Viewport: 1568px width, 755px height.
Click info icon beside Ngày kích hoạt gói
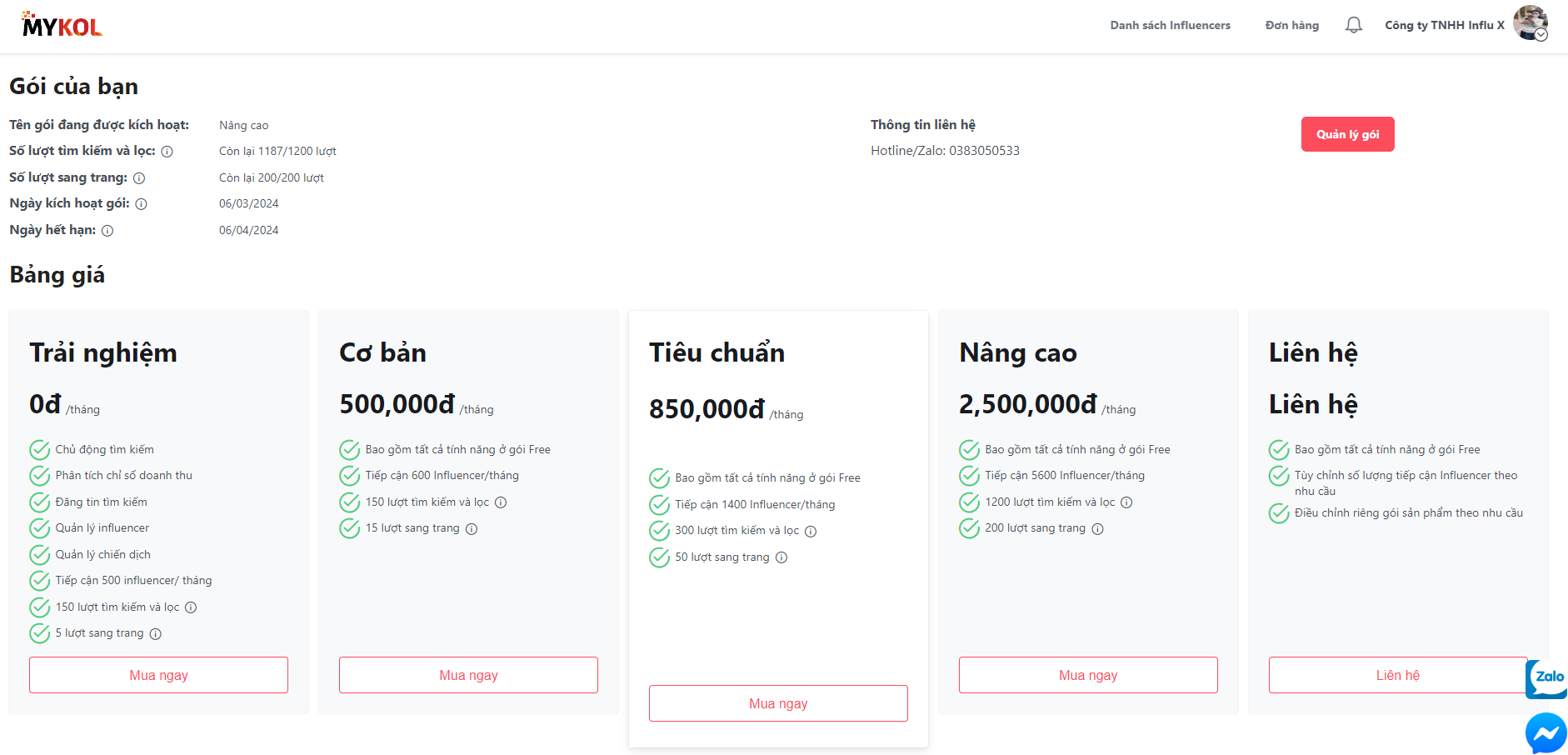pyautogui.click(x=142, y=204)
